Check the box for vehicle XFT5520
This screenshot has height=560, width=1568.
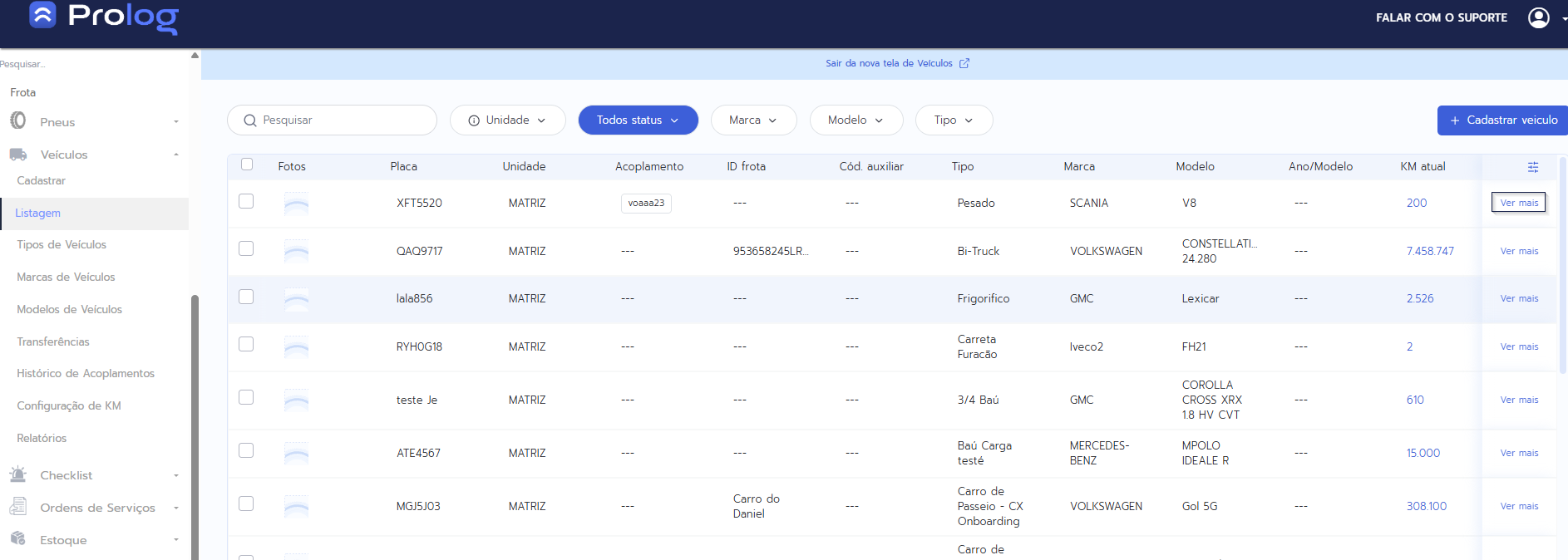pos(246,201)
